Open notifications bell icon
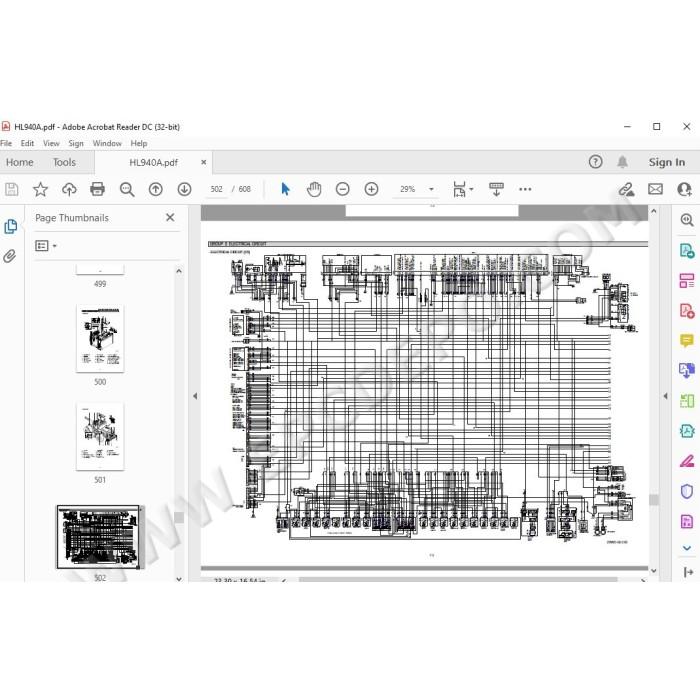Screen dimensions: 700x700 click(x=622, y=162)
